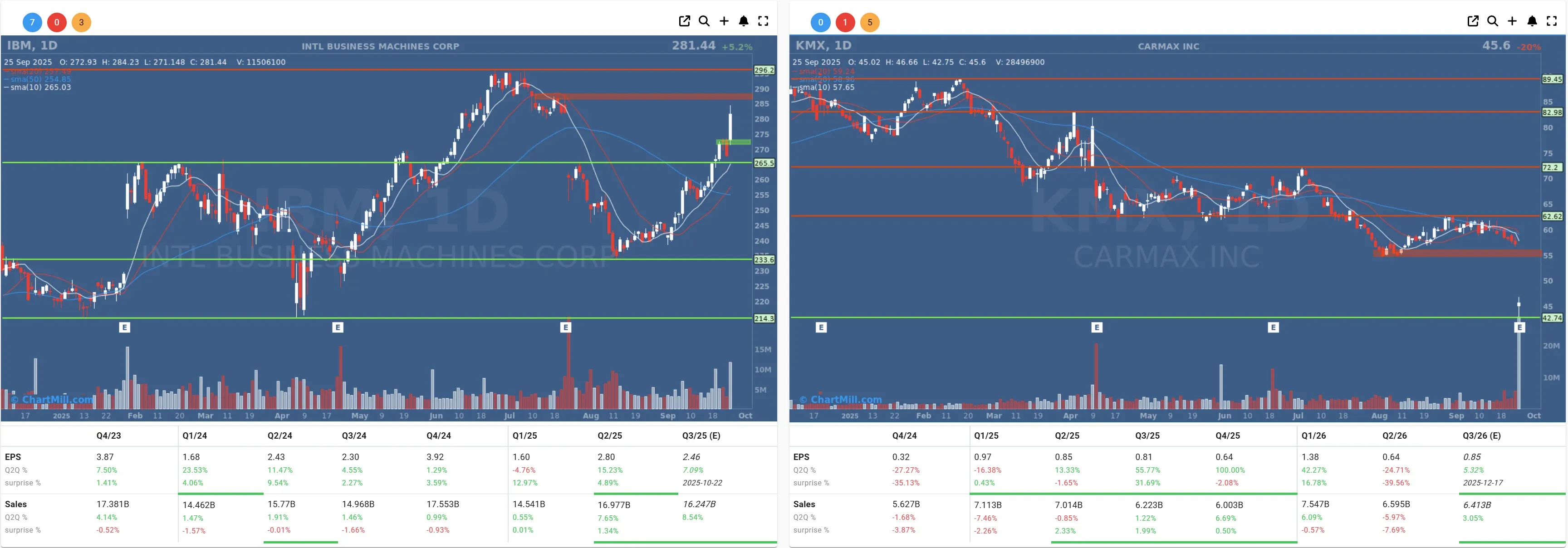The image size is (1568, 548).
Task: Click the KMX price 45.6 header
Action: click(x=1496, y=45)
